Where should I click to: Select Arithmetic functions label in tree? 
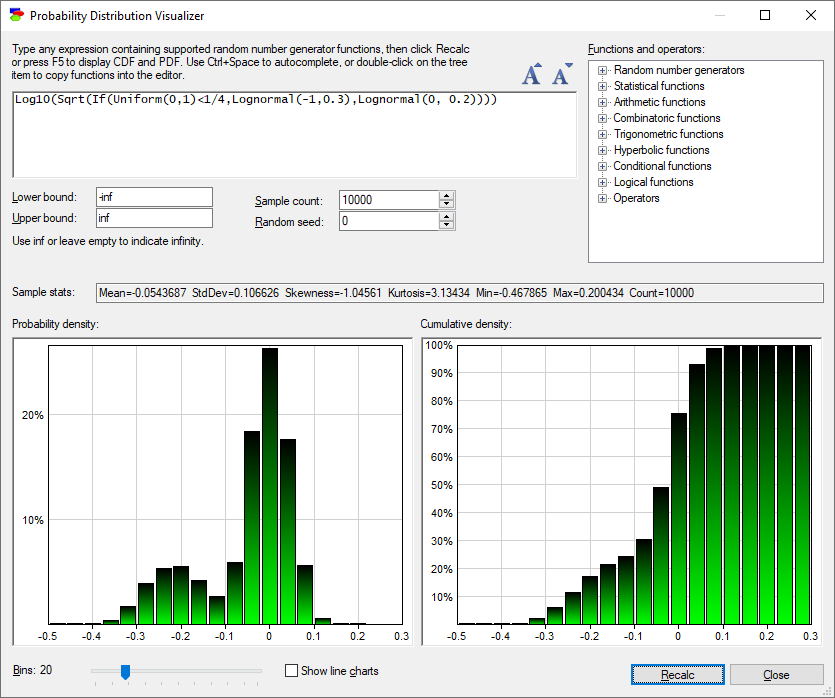(659, 102)
